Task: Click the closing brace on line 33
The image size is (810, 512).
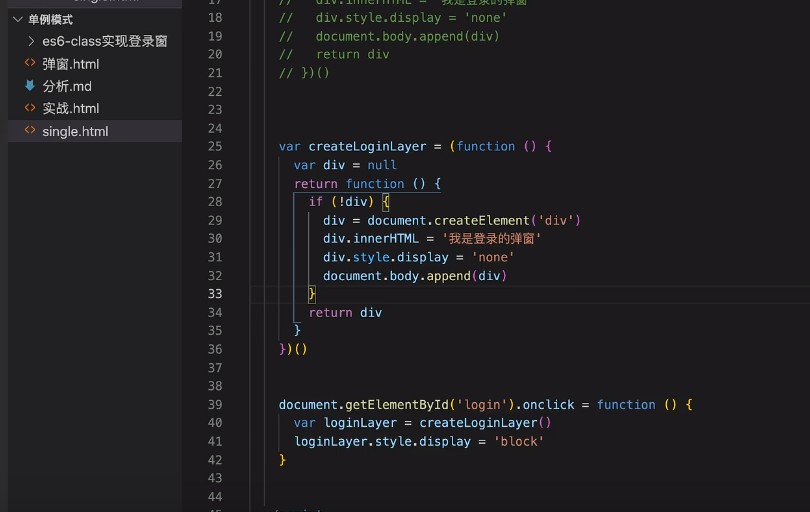Action: [x=311, y=294]
